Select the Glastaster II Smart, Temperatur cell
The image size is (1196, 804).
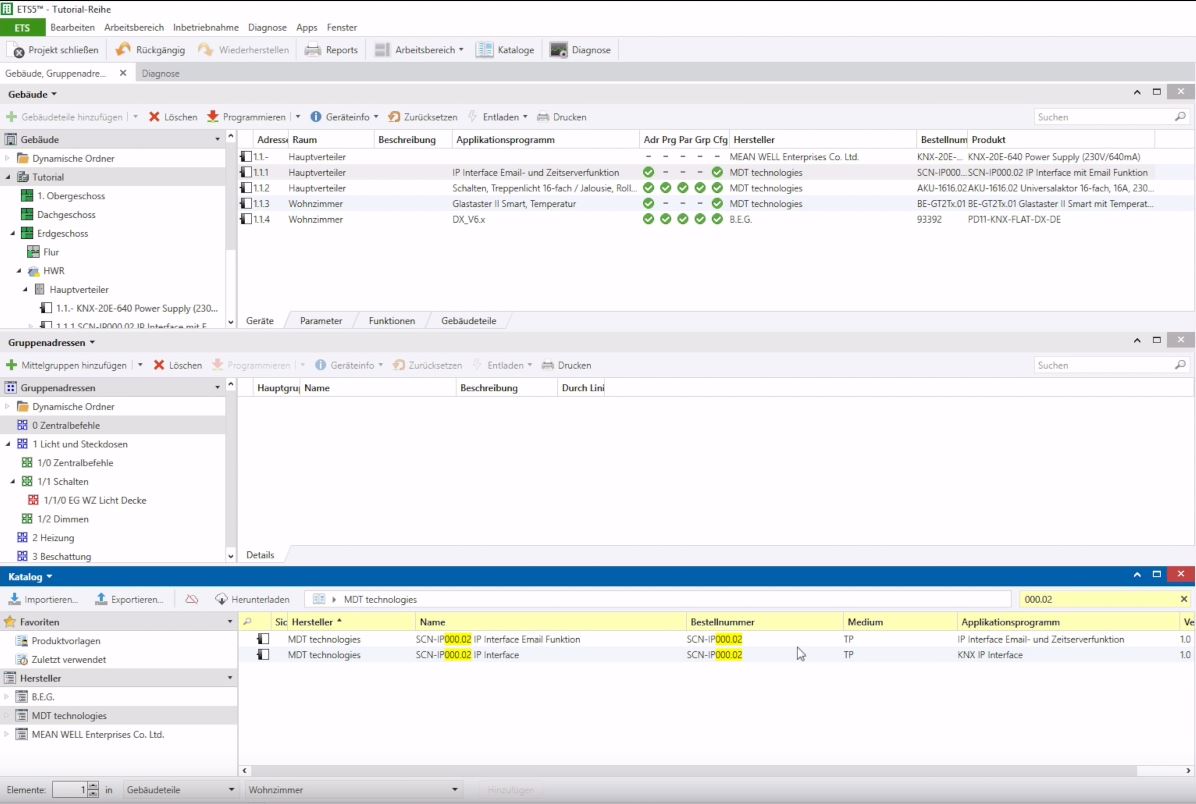pos(514,204)
